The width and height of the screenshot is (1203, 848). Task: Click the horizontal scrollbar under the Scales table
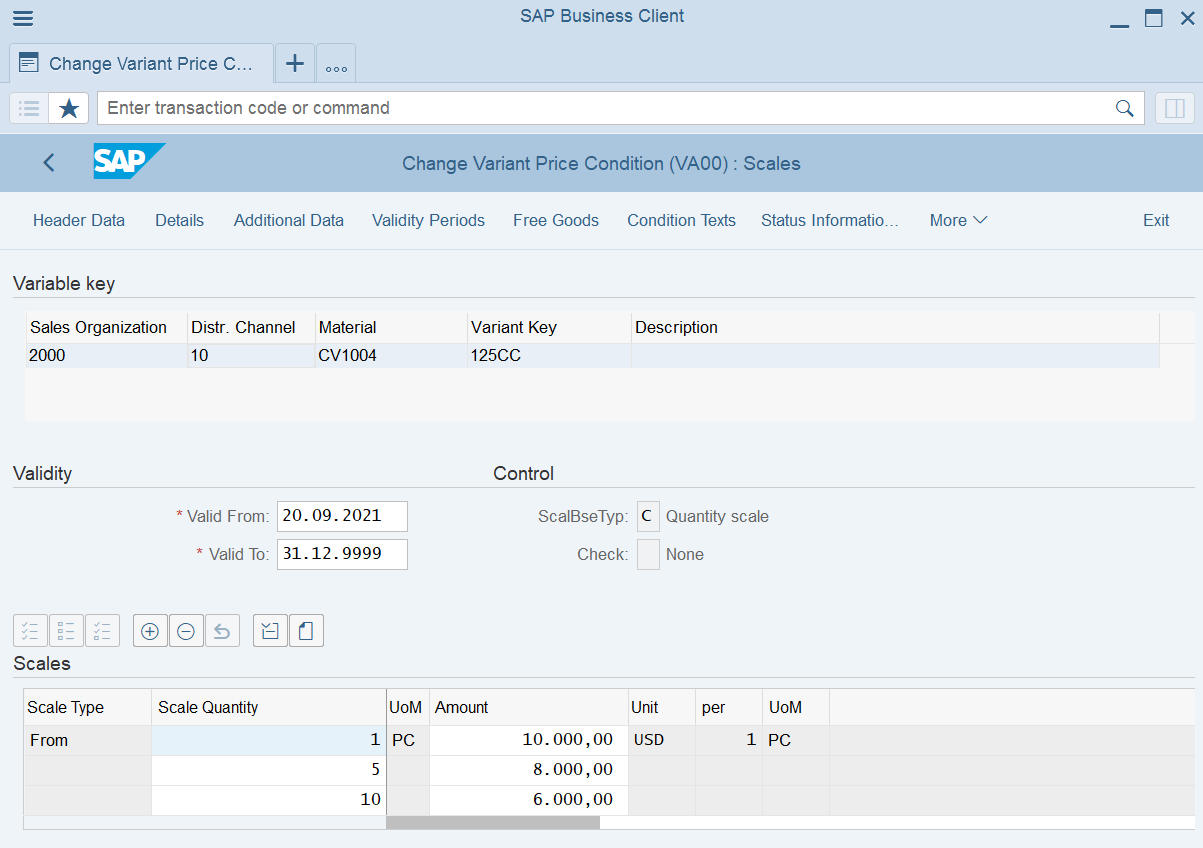coord(493,822)
